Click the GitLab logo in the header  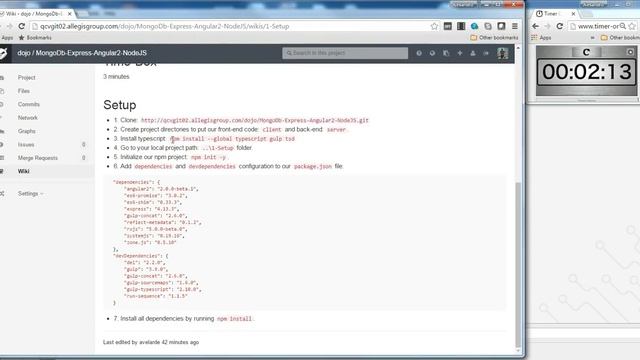point(3,53)
